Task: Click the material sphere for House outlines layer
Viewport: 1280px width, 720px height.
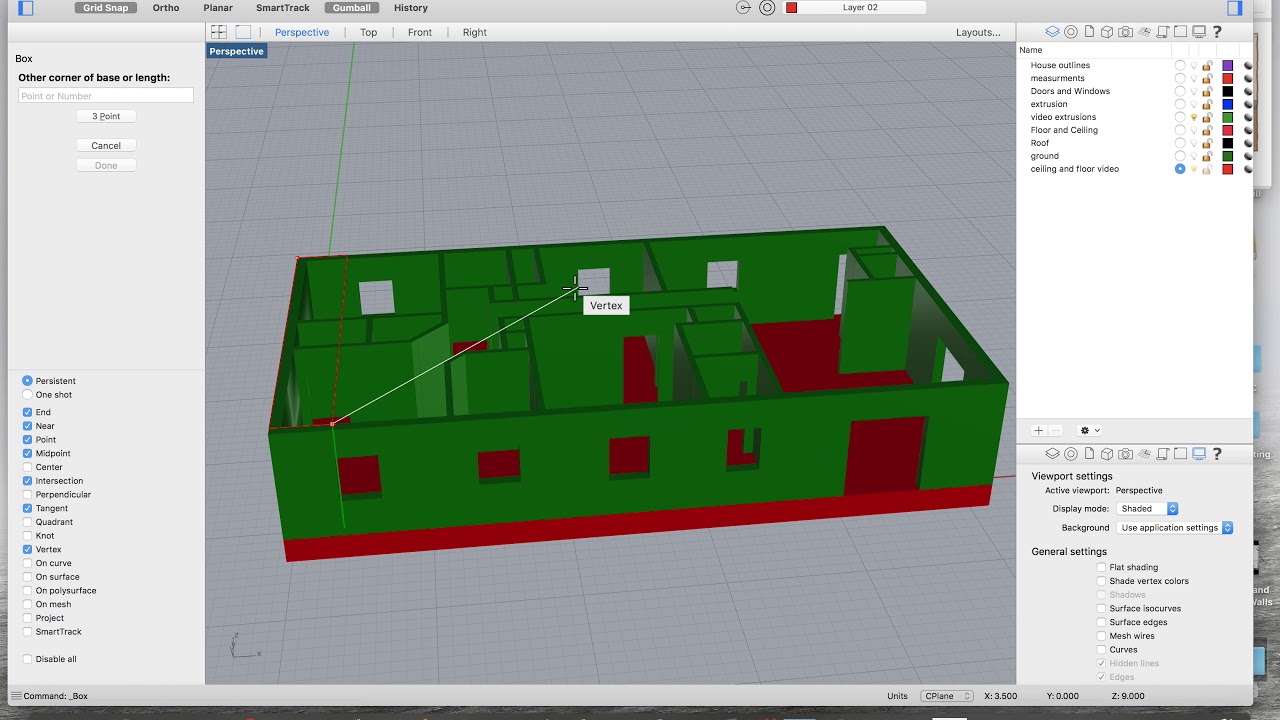Action: point(1248,65)
